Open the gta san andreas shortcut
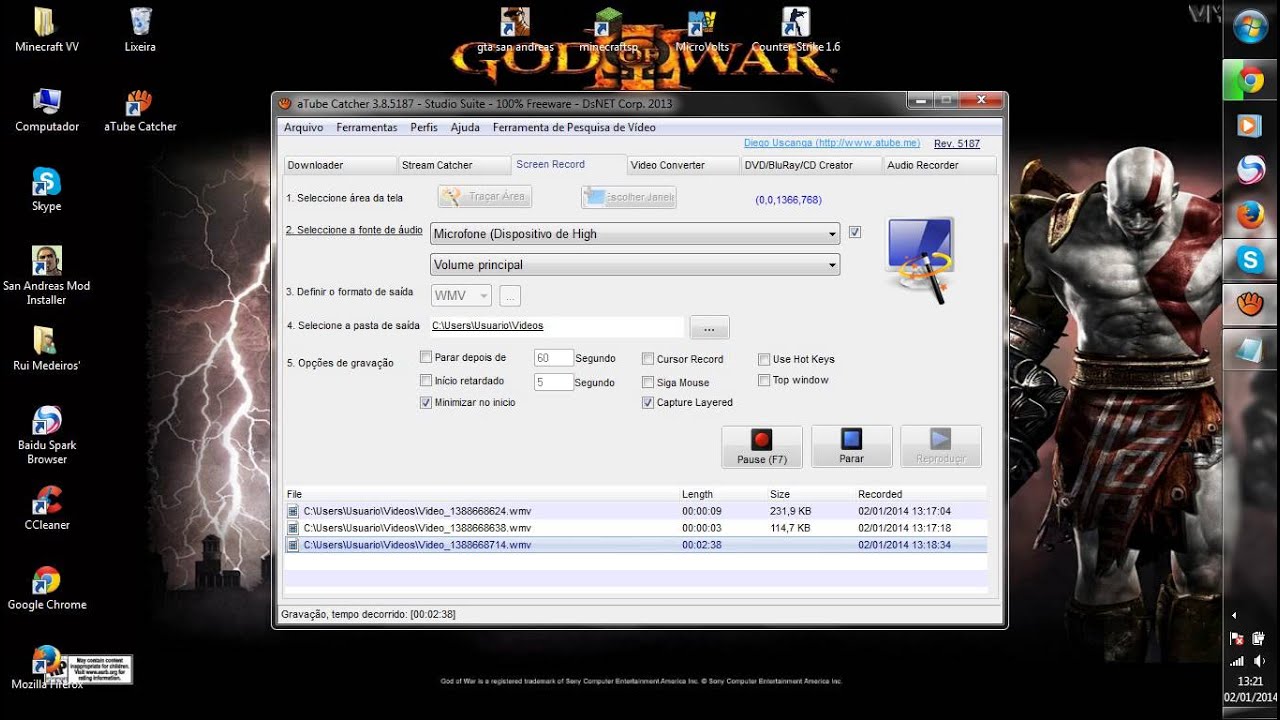Image resolution: width=1280 pixels, height=720 pixels. (x=516, y=30)
